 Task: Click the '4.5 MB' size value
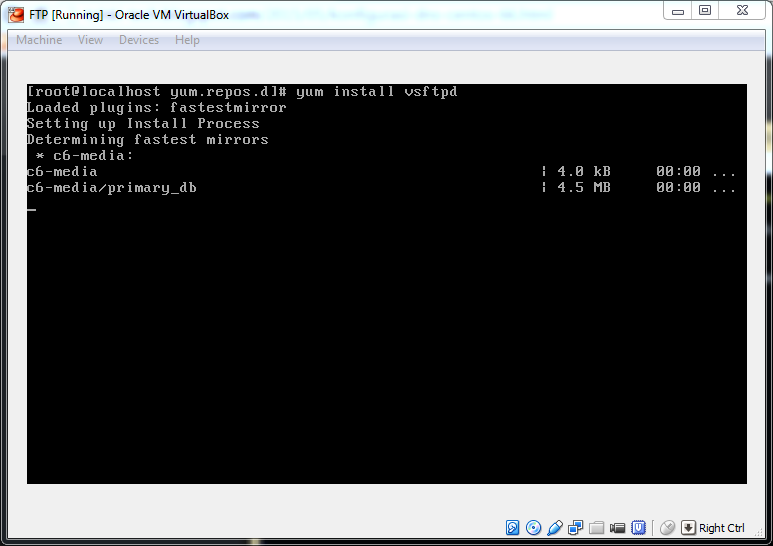pyautogui.click(x=584, y=188)
